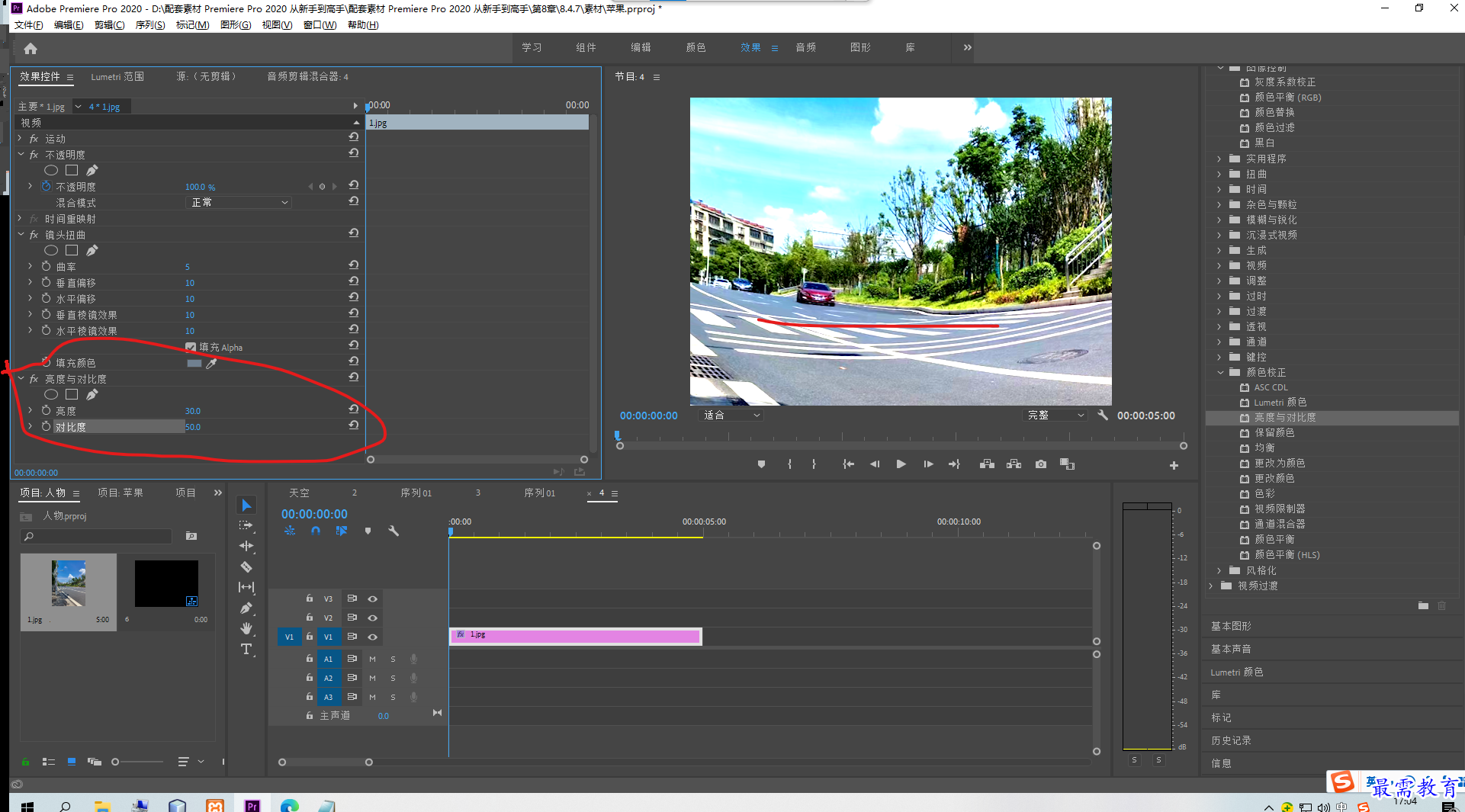
Task: Reset 曲率 parameter
Action: 354,265
